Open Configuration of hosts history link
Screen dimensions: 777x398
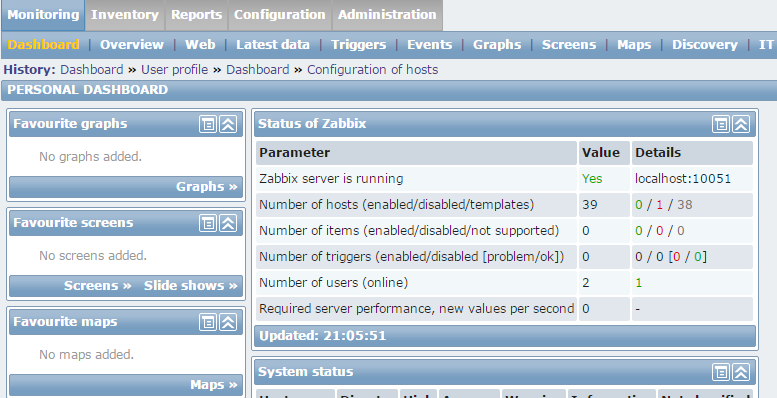pyautogui.click(x=373, y=70)
